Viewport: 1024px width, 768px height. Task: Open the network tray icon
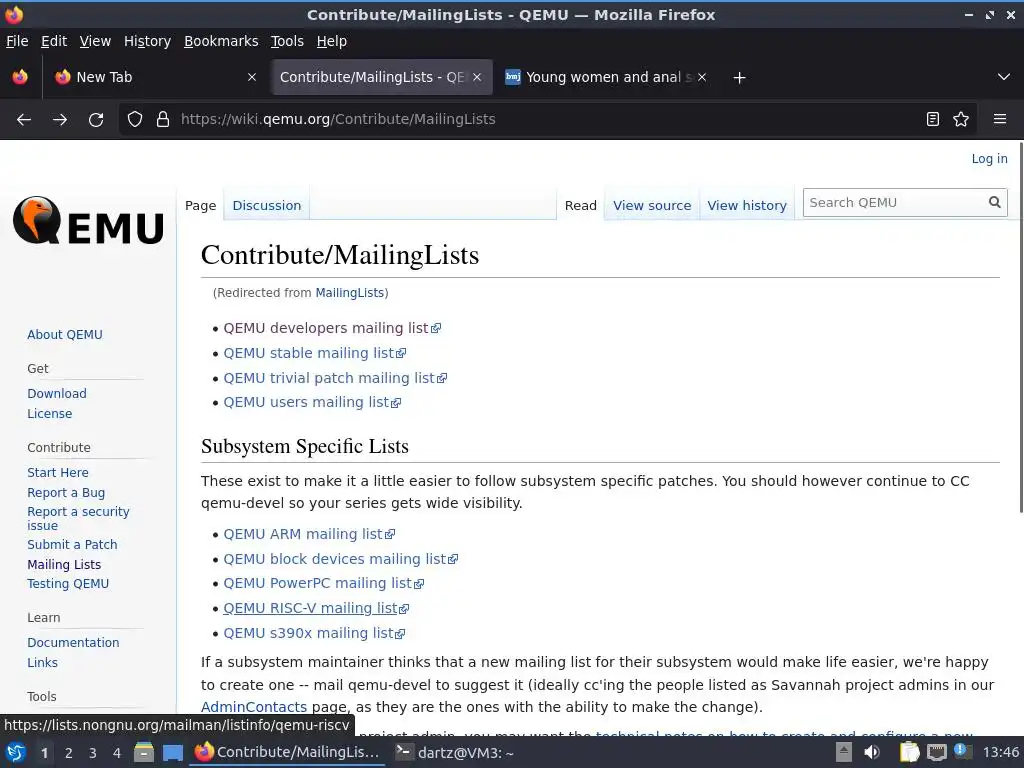point(936,753)
